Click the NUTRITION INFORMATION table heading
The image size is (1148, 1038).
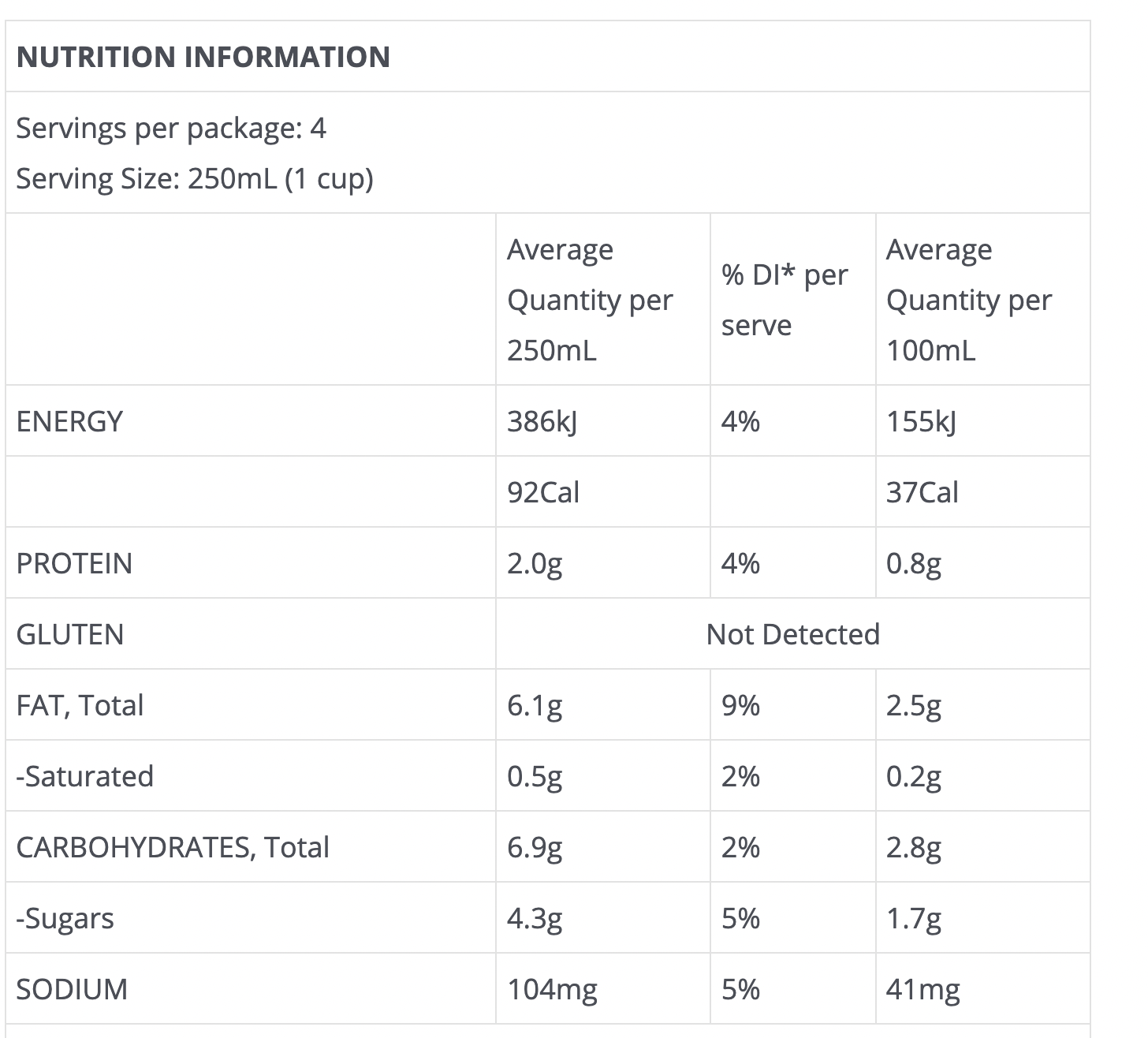tap(203, 57)
